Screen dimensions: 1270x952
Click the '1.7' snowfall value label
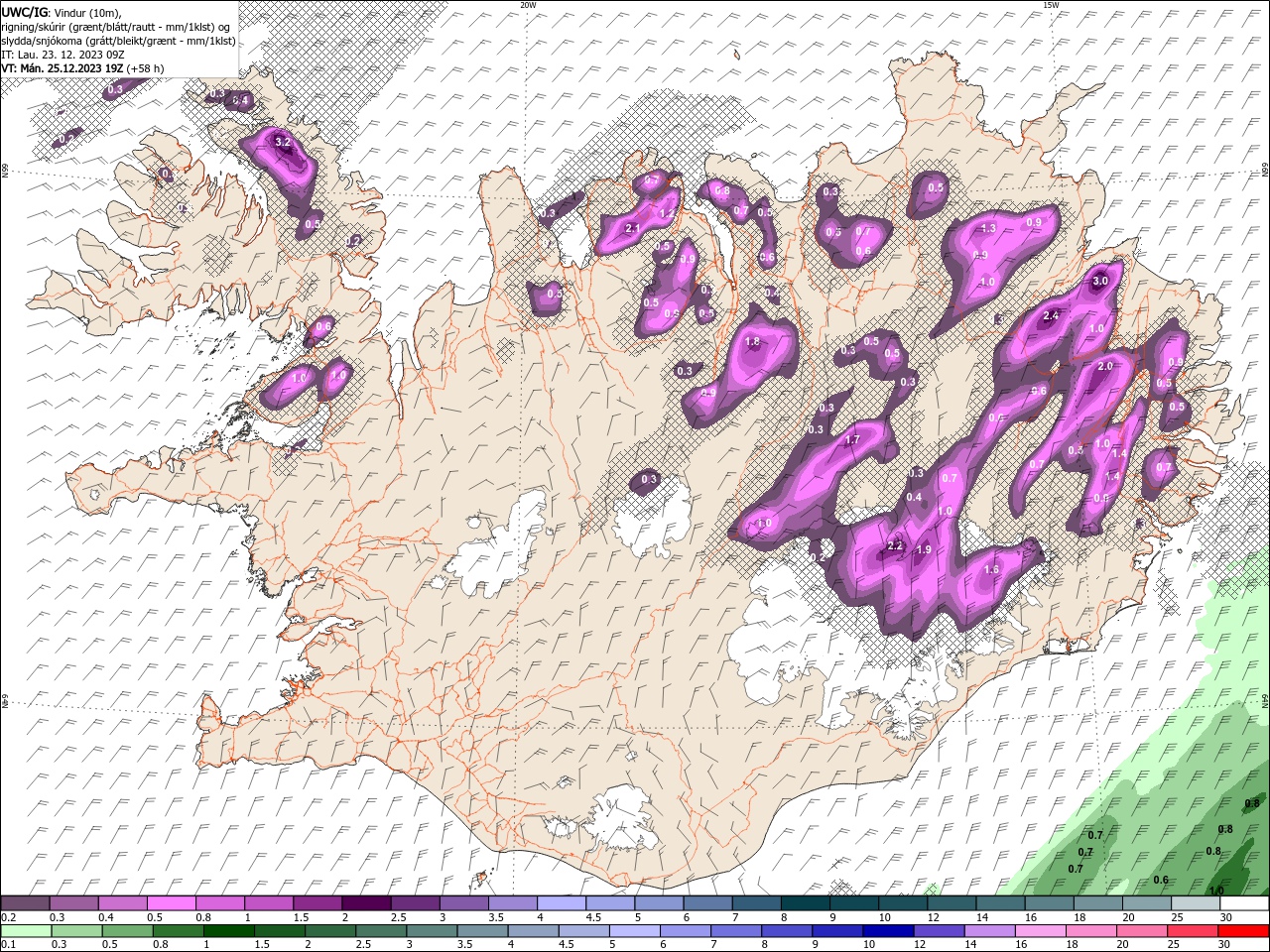[x=851, y=439]
